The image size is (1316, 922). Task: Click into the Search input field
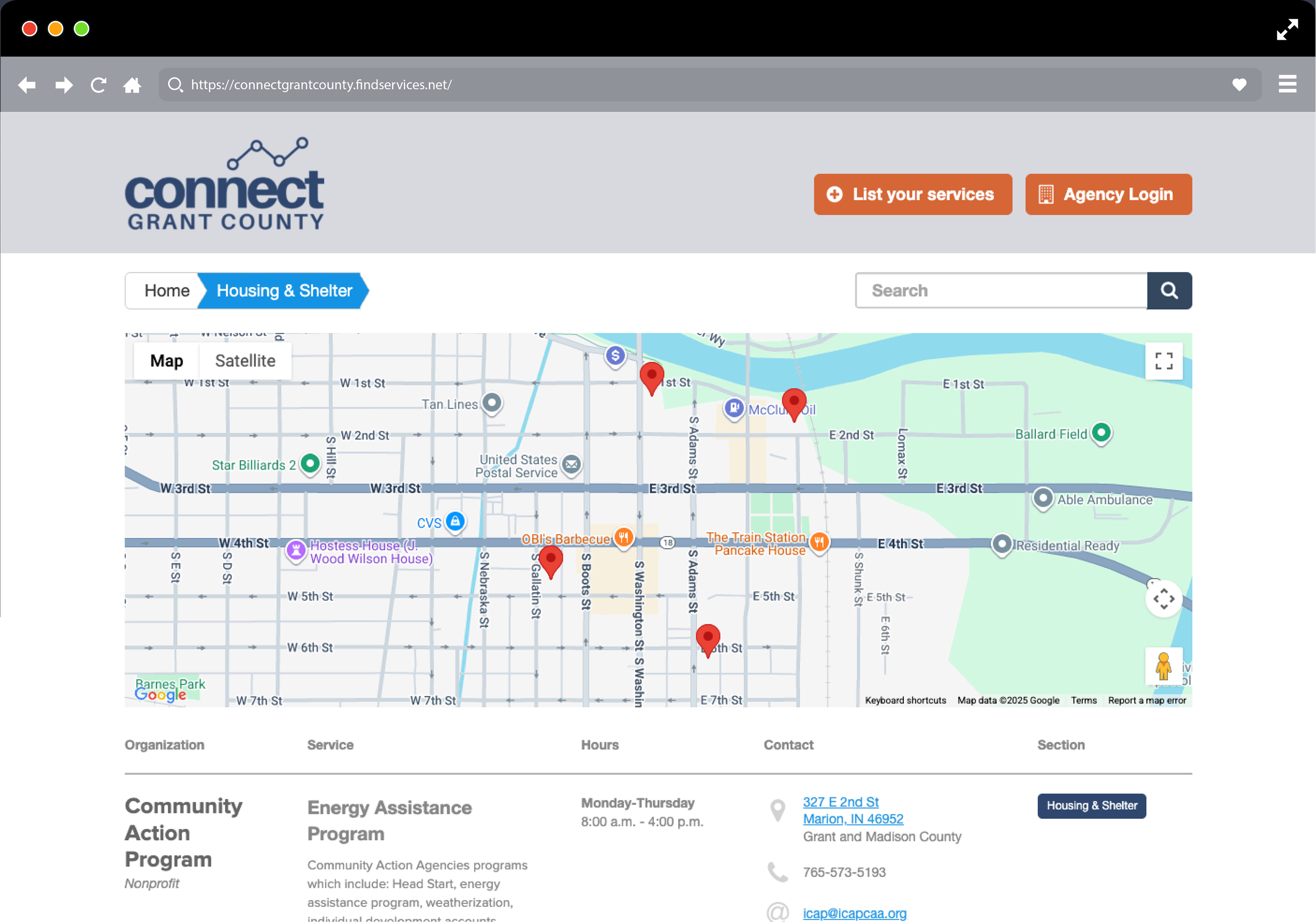pos(1001,290)
